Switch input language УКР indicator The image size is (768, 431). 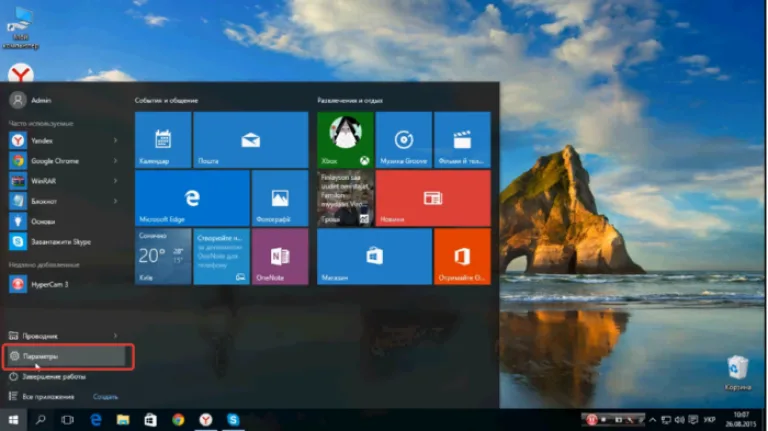tap(709, 420)
